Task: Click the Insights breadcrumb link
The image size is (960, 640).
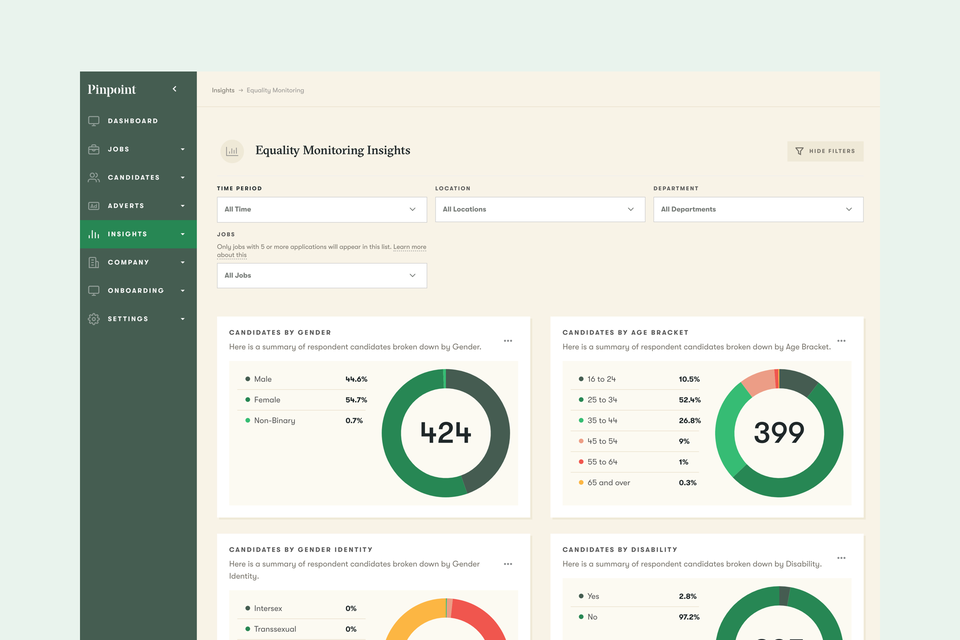Action: 223,90
